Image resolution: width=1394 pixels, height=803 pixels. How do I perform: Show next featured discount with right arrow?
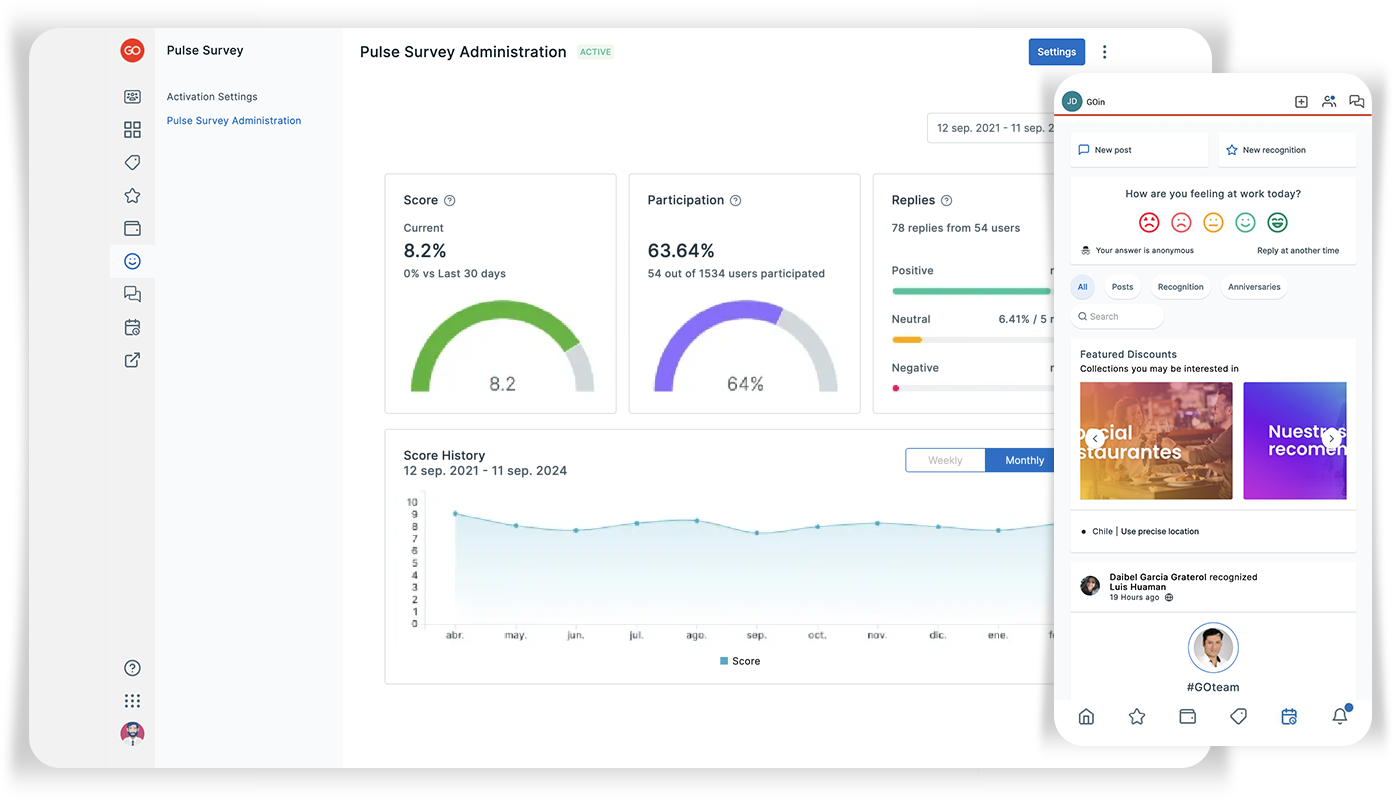tap(1331, 438)
